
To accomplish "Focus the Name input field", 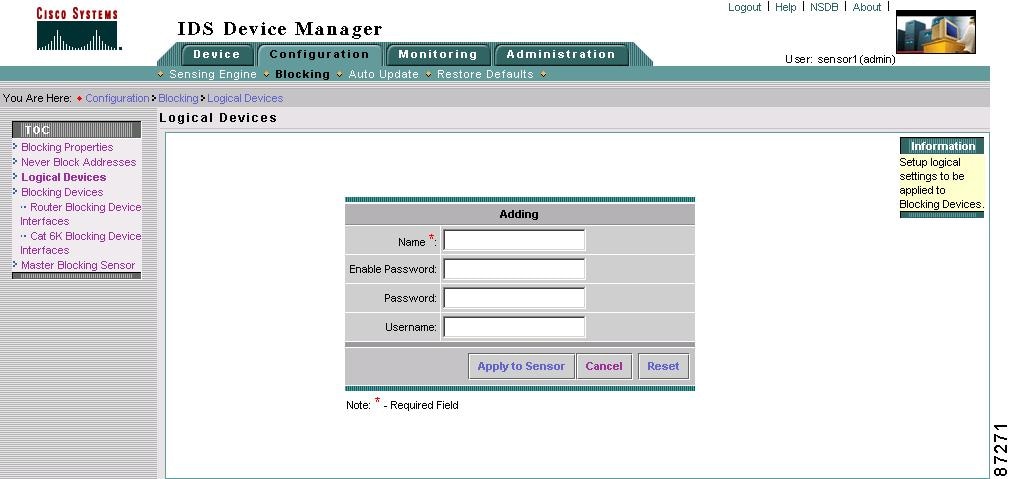I will [514, 240].
